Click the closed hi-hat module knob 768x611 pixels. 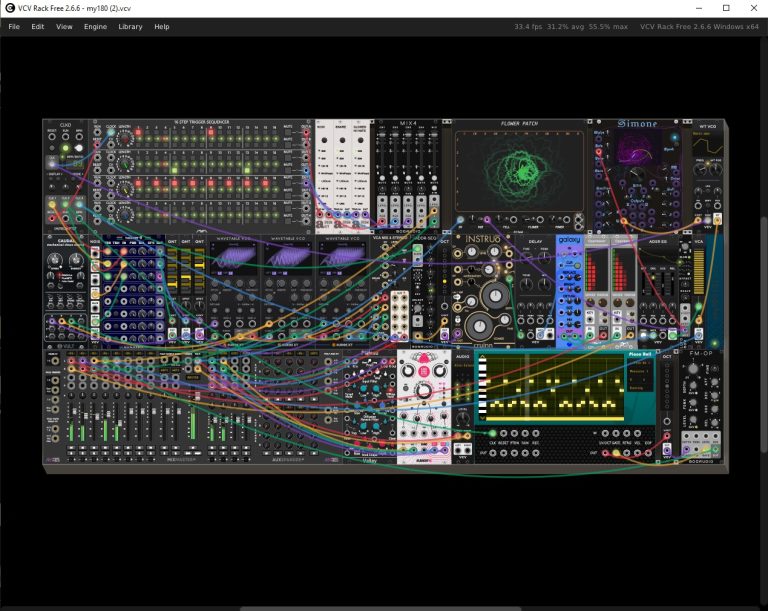tap(360, 140)
